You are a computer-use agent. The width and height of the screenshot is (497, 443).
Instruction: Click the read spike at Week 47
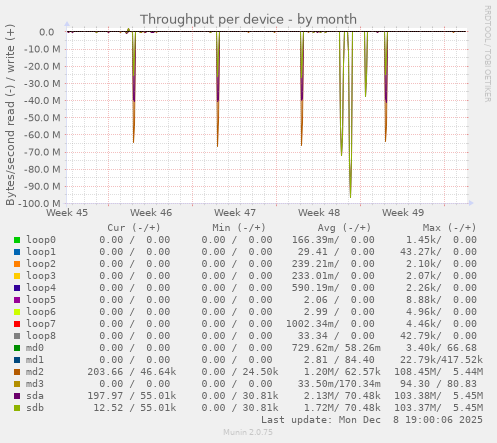point(218,88)
